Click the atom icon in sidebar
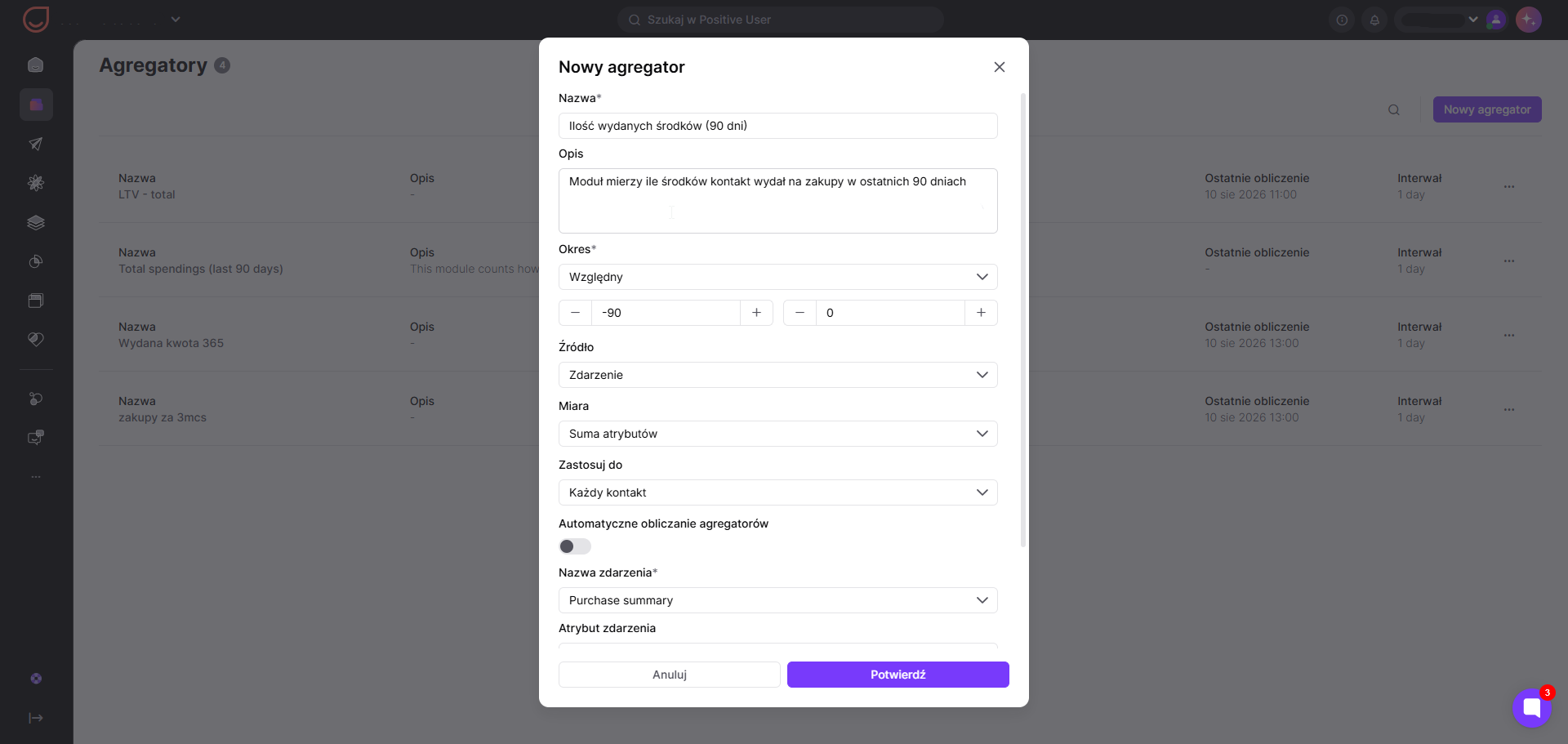 coord(36,183)
